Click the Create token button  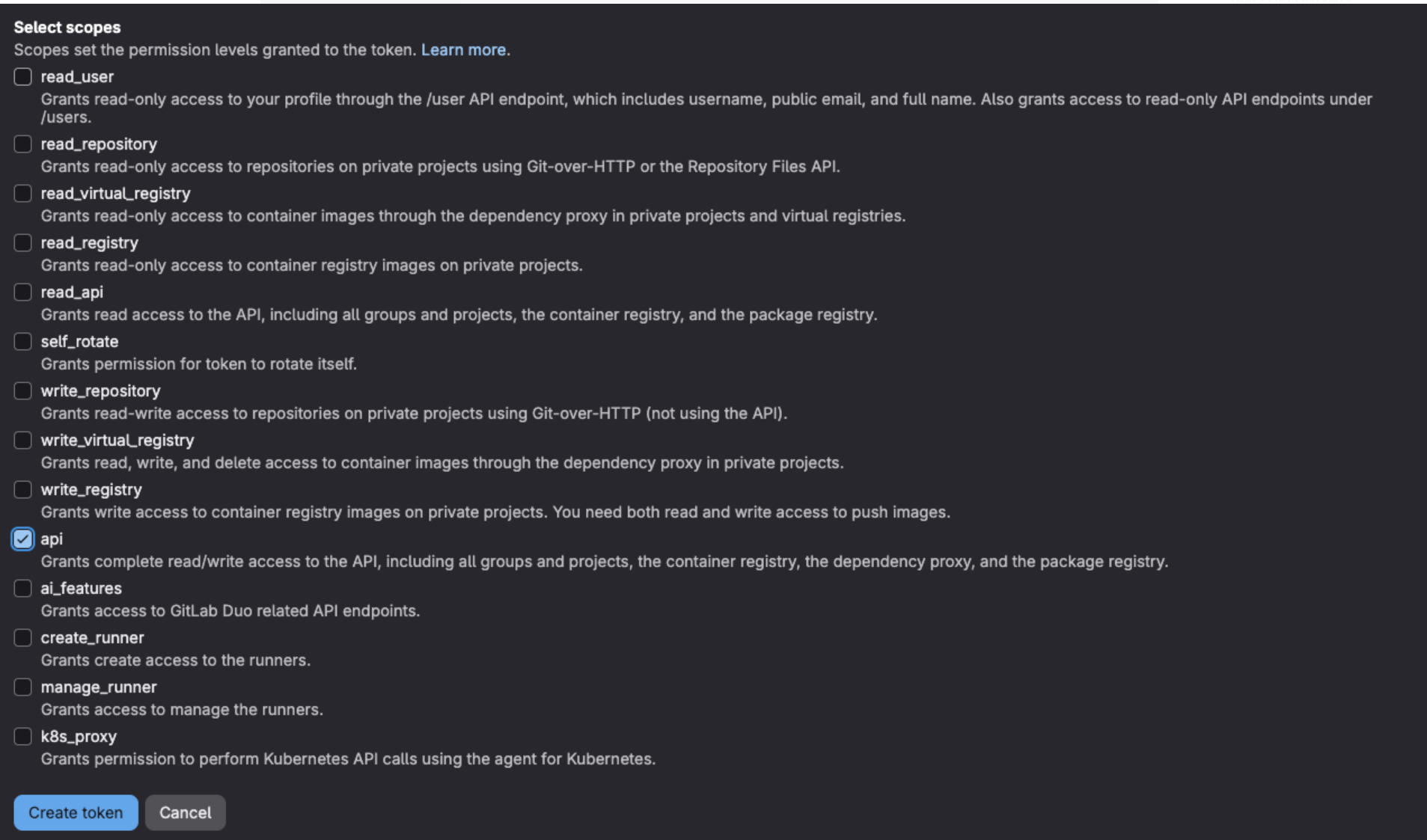tap(76, 812)
